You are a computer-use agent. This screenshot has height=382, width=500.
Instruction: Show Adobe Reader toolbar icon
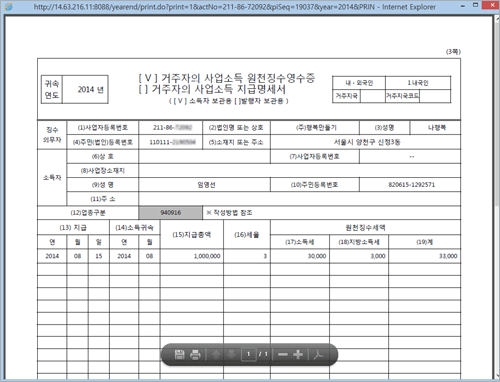[318, 355]
